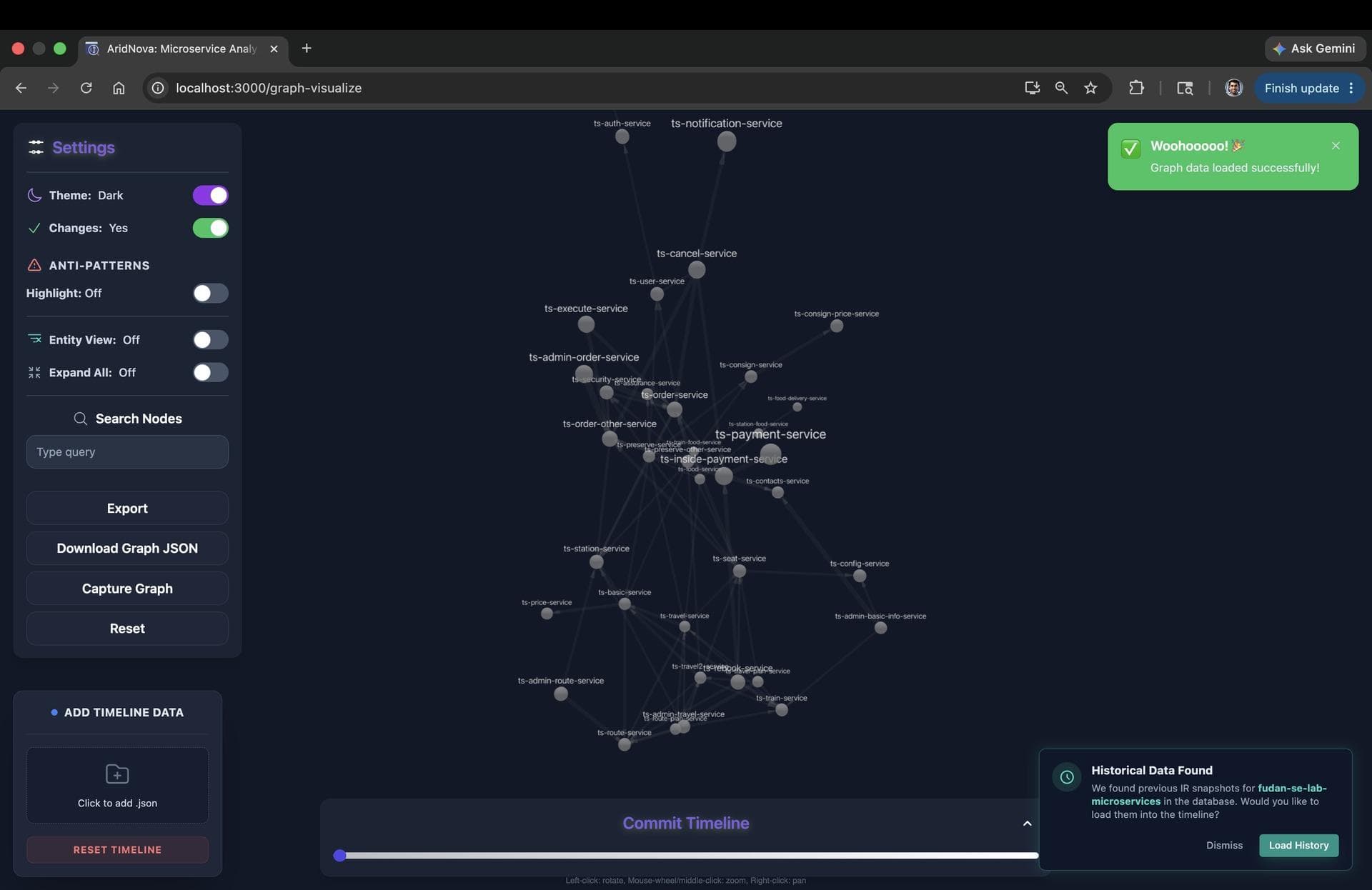
Task: Open a new browser tab
Action: click(x=307, y=48)
